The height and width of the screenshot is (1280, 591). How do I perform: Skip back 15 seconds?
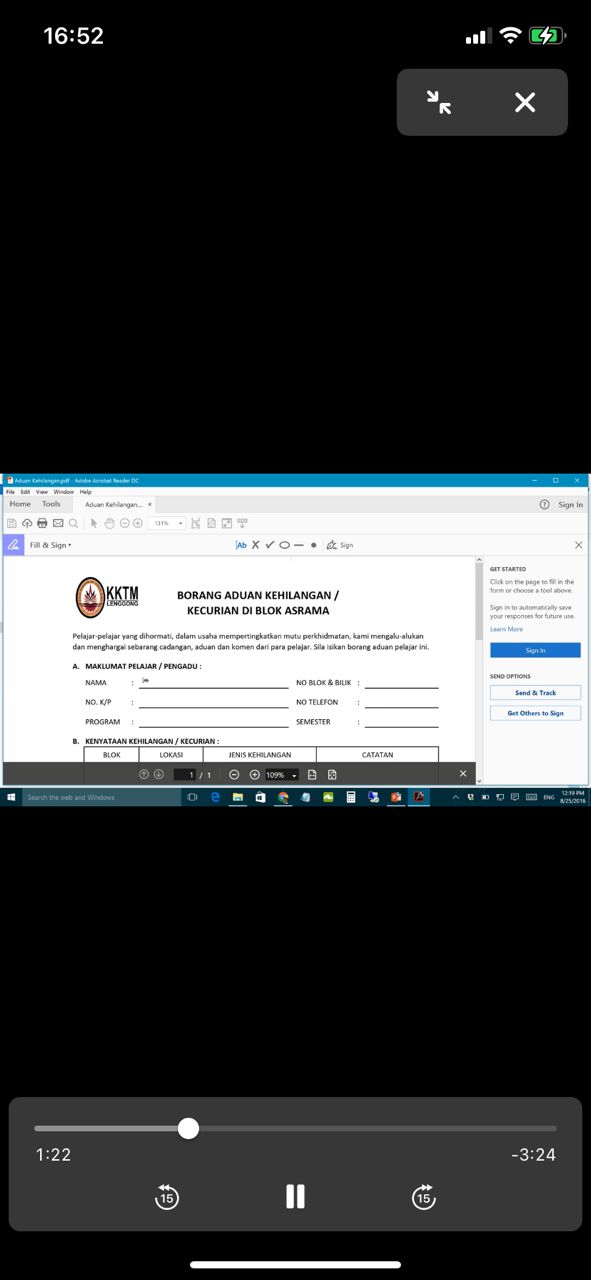pyautogui.click(x=167, y=1196)
